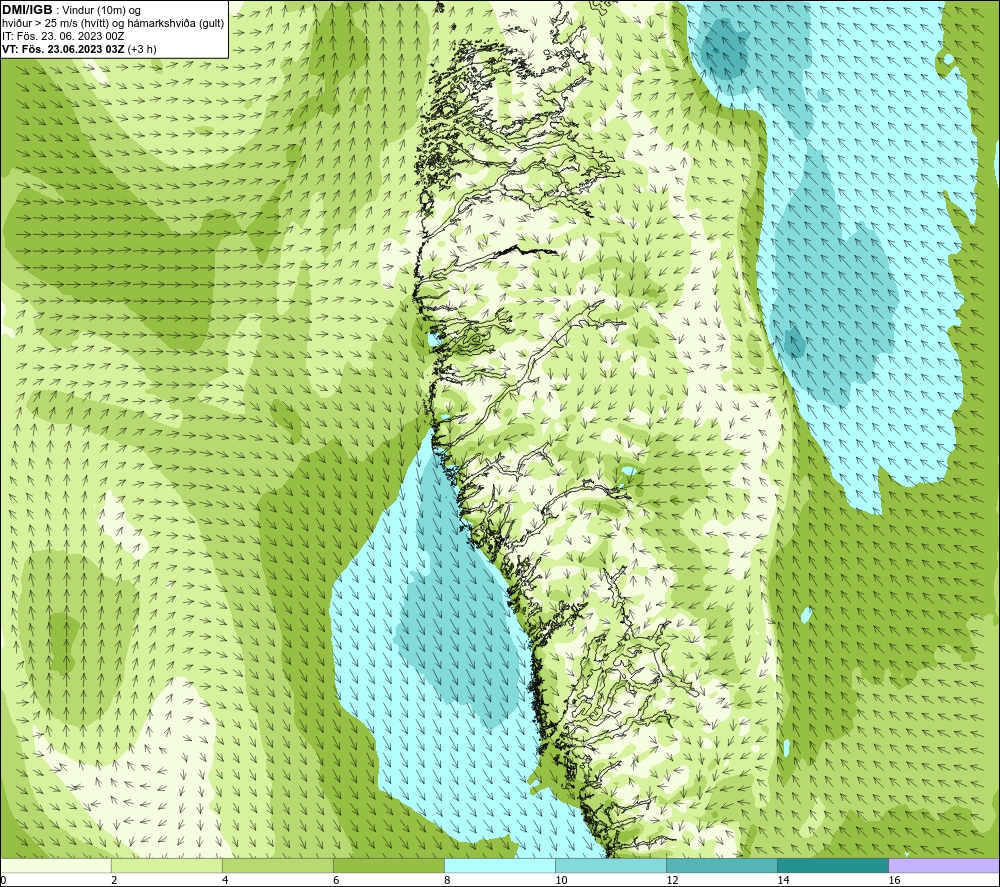
Task: Click the legend scale label '2'
Action: tap(114, 881)
